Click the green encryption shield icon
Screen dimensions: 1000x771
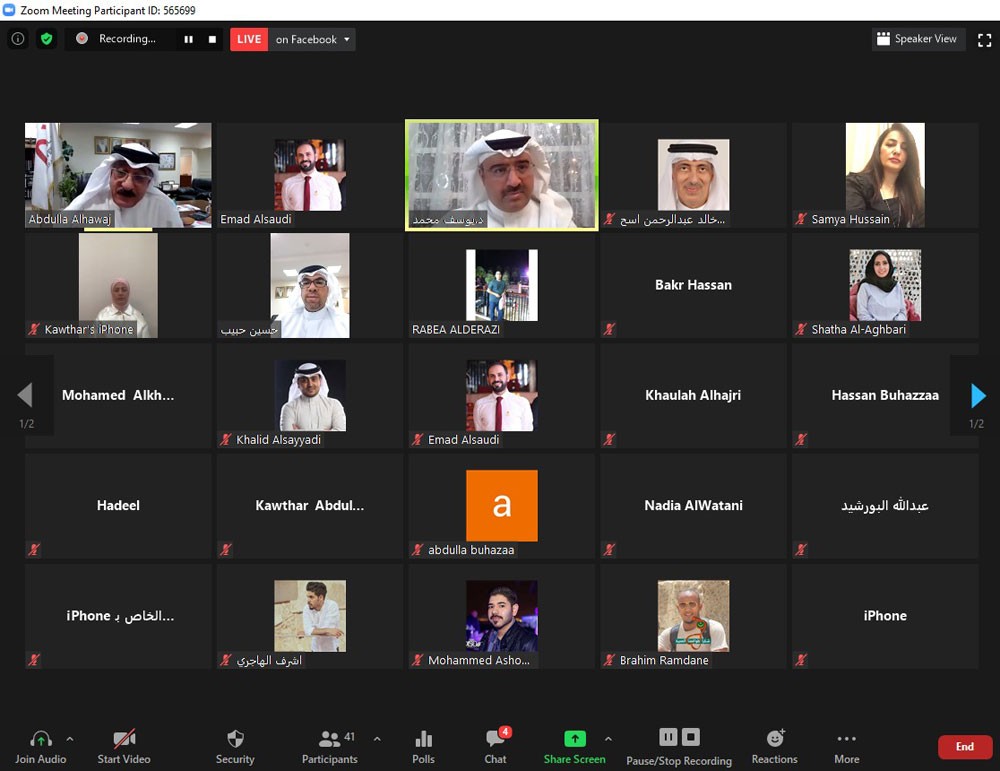pyautogui.click(x=46, y=39)
